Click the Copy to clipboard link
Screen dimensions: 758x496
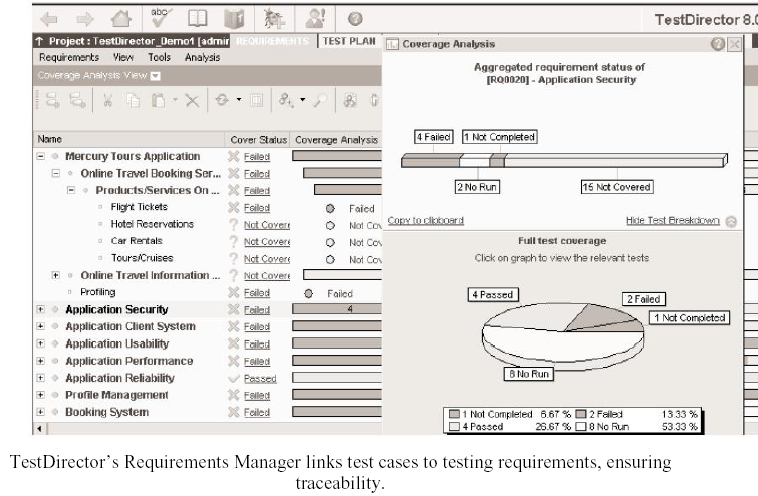pyautogui.click(x=425, y=221)
